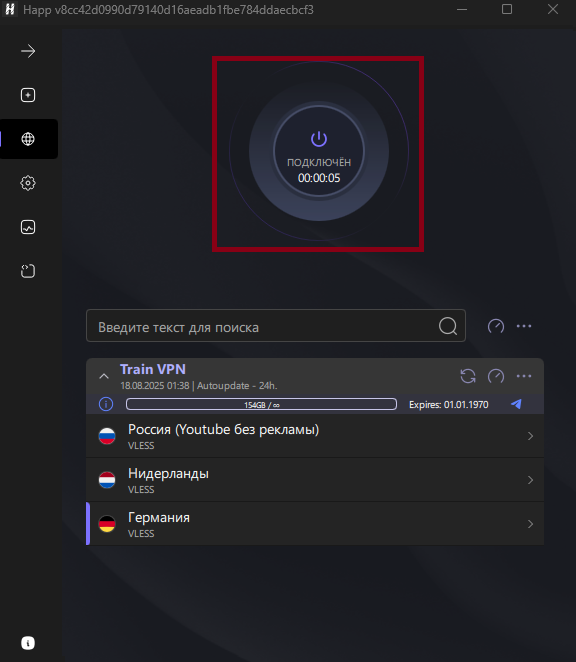Expand the sidebar with the arrow icon
576x662 pixels.
pyautogui.click(x=28, y=51)
